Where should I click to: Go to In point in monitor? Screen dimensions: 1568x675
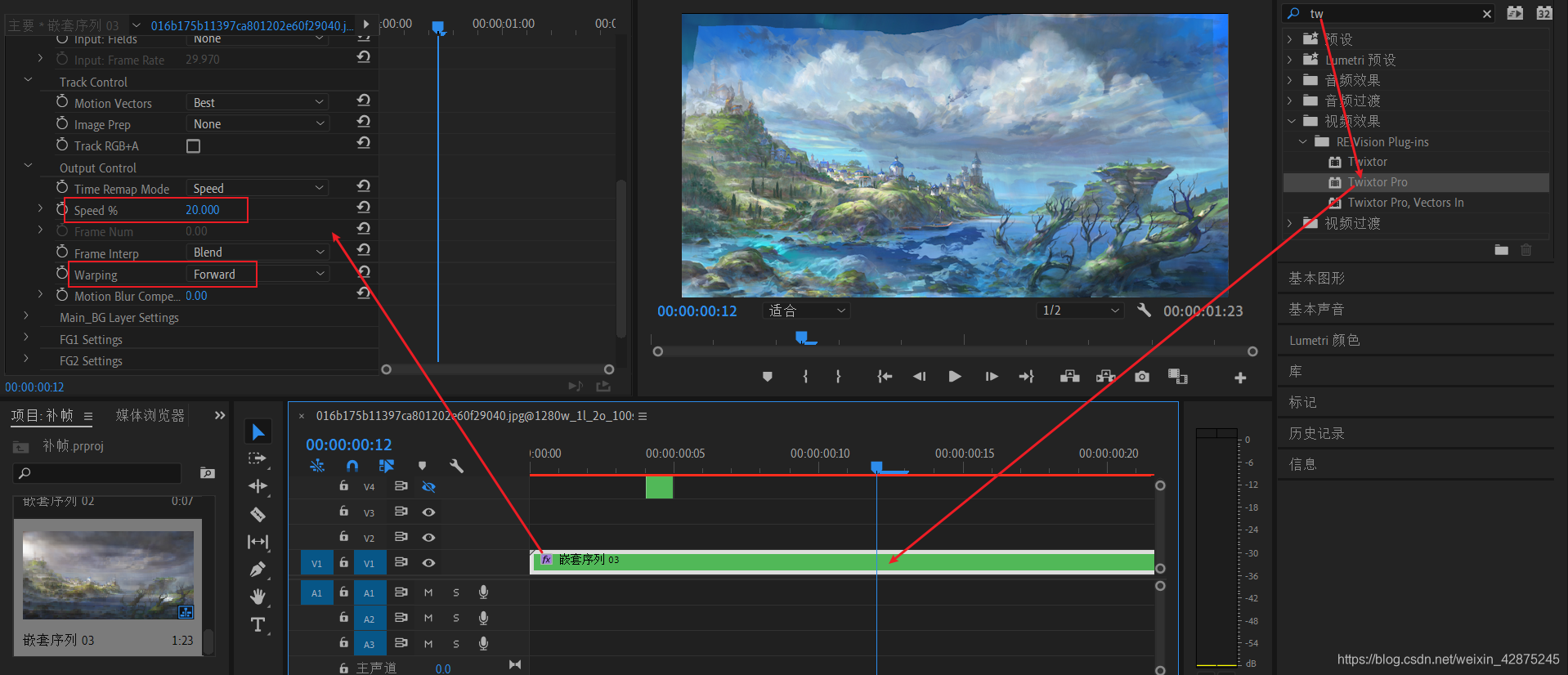coord(885,377)
